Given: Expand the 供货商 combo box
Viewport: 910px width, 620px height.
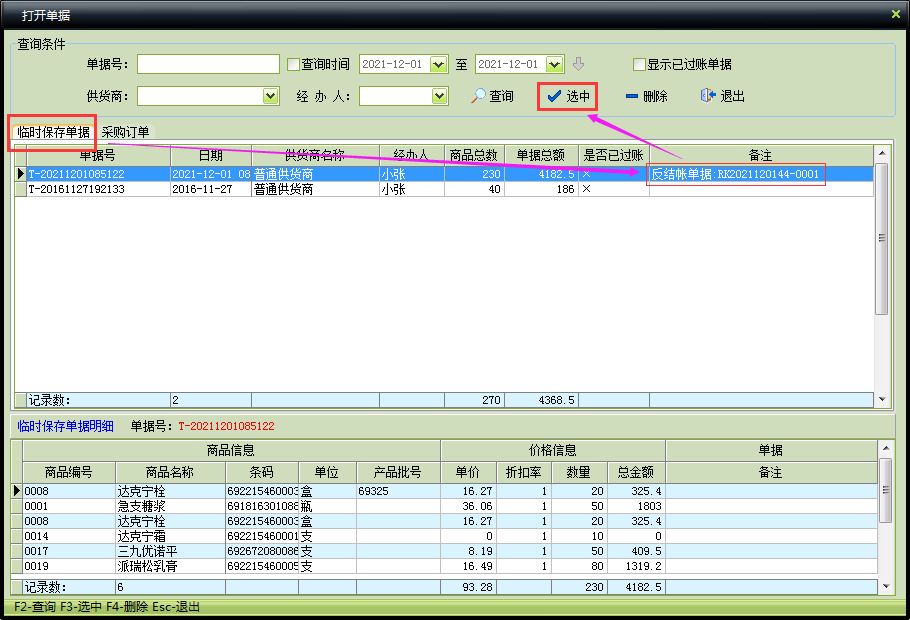Looking at the screenshot, I should [270, 96].
